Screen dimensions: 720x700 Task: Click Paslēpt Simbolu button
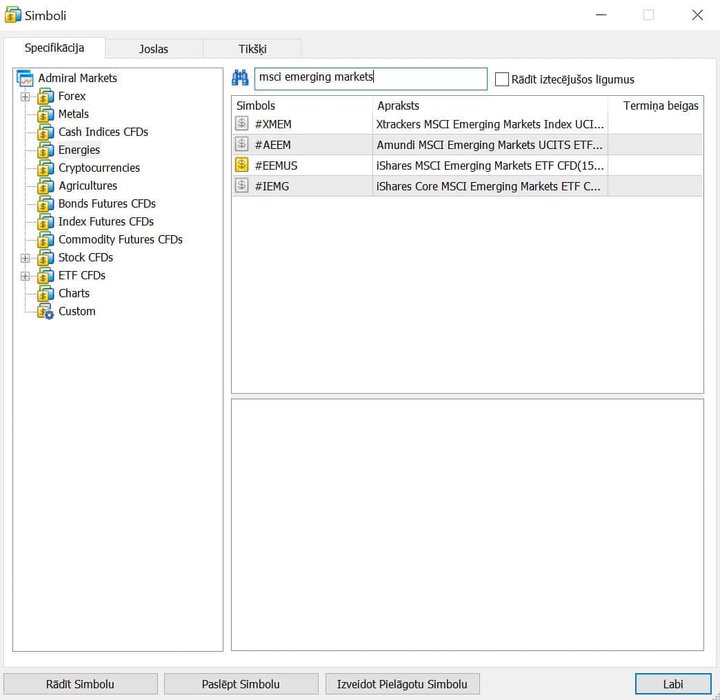[x=241, y=684]
